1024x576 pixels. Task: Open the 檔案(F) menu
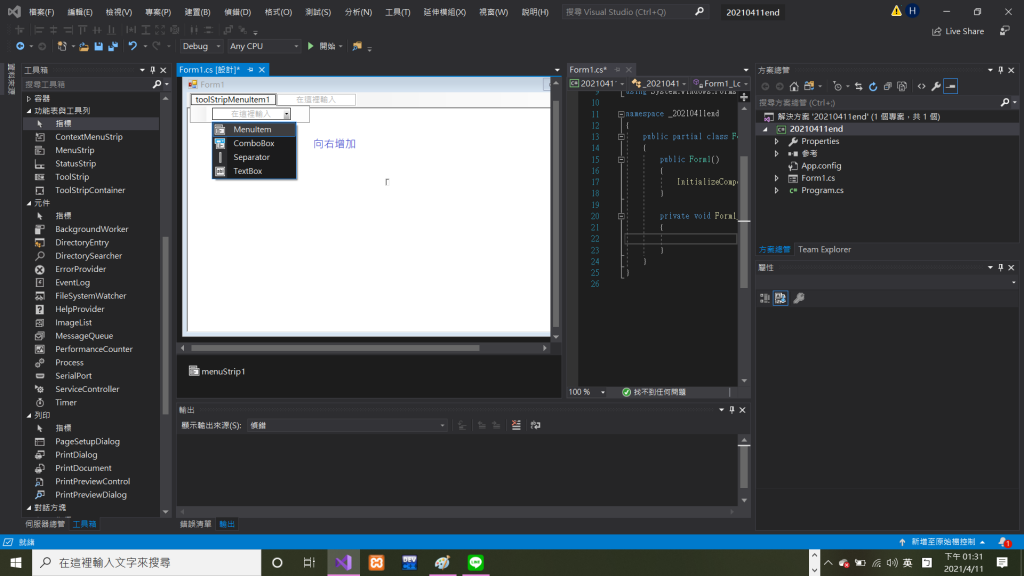(x=41, y=12)
